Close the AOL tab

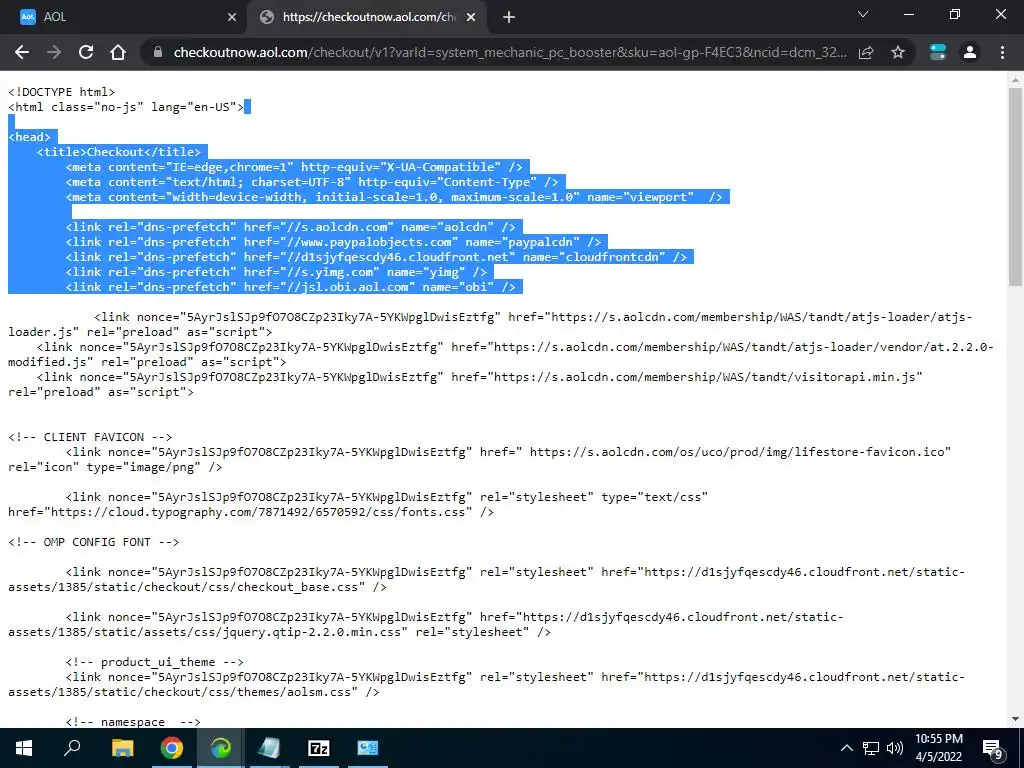click(x=232, y=17)
